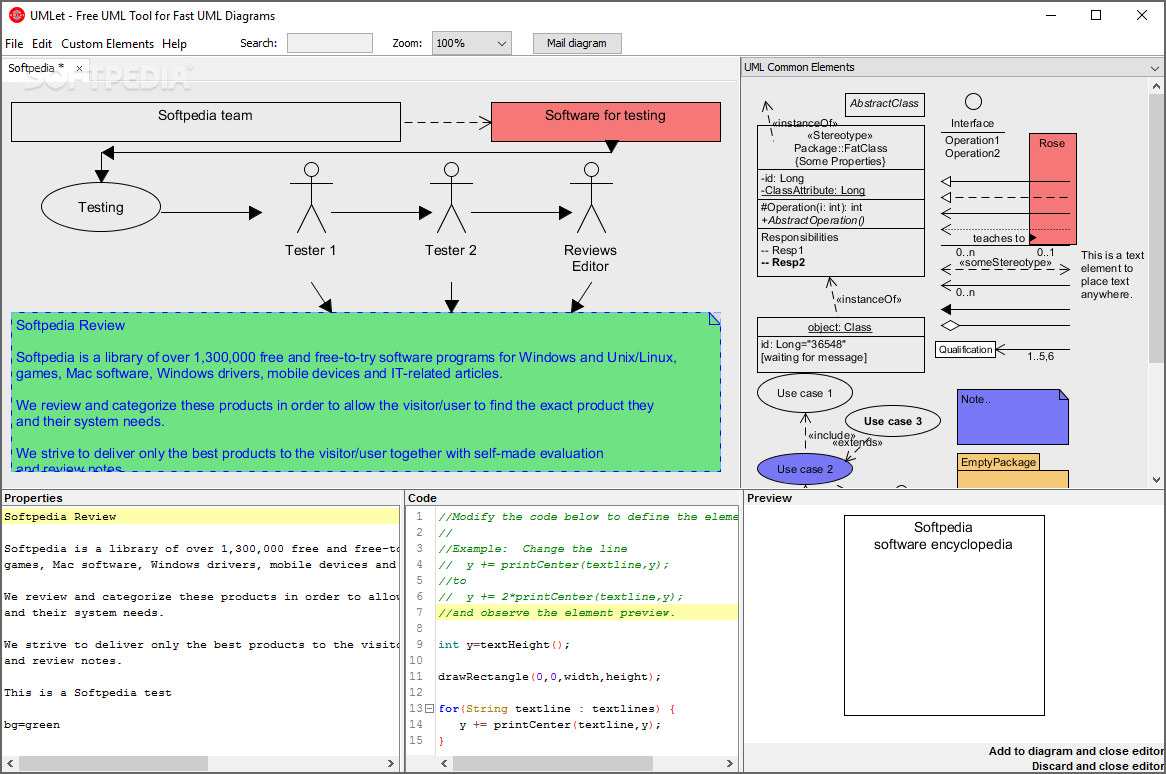Image resolution: width=1166 pixels, height=774 pixels.
Task: Pick the diamond aggregation arrow palette element
Action: click(x=1005, y=326)
